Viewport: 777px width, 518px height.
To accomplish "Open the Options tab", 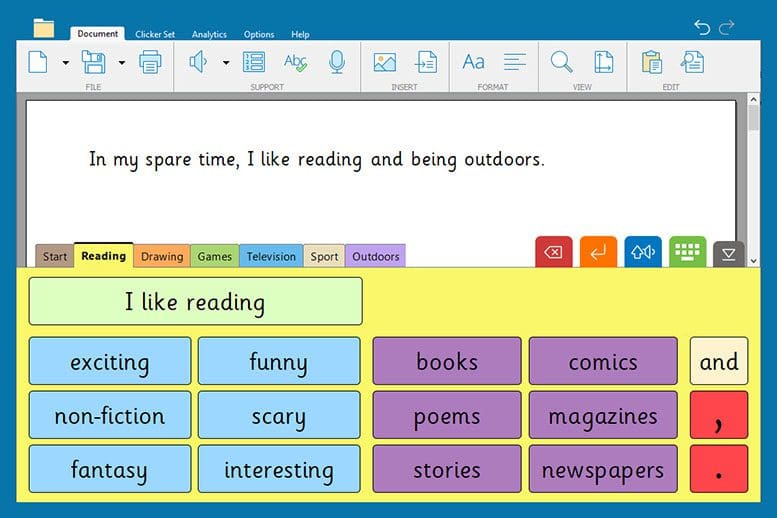I will 259,34.
